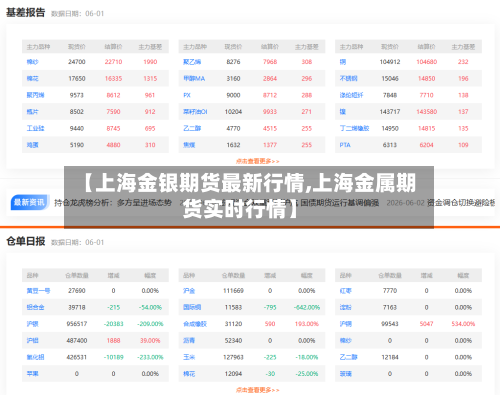The width and height of the screenshot is (500, 395).
Task: Select the percentage 193.00%
Action: 307,324
